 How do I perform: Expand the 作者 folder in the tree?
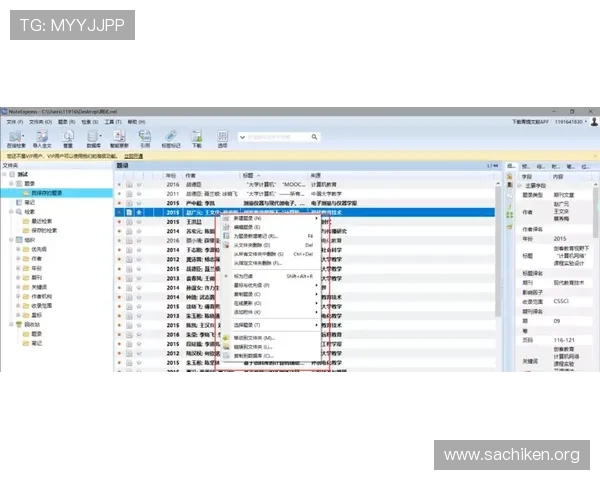point(16,258)
